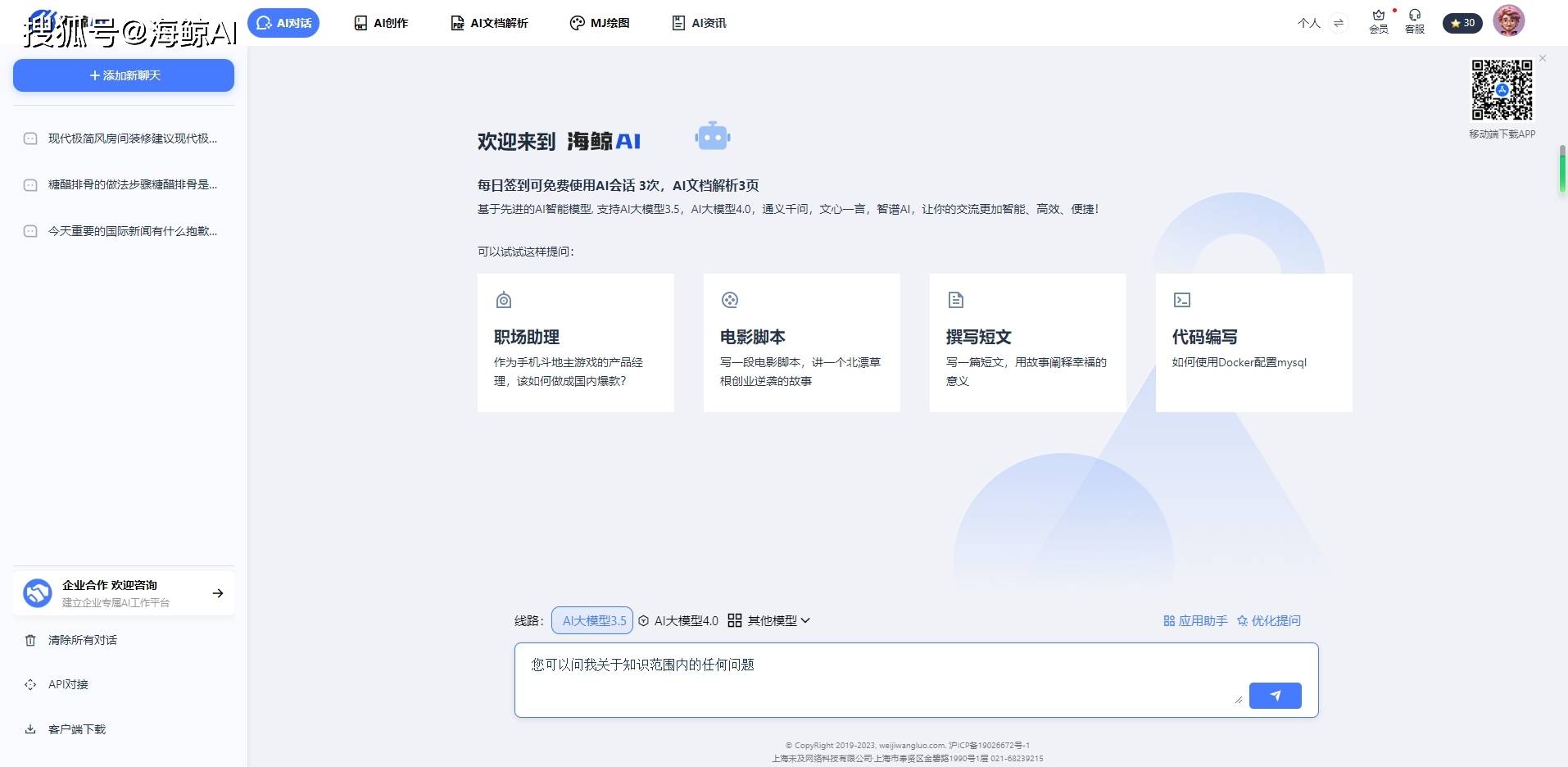Click the trash icon for clearing conversations
This screenshot has height=767, width=1568.
coord(30,640)
